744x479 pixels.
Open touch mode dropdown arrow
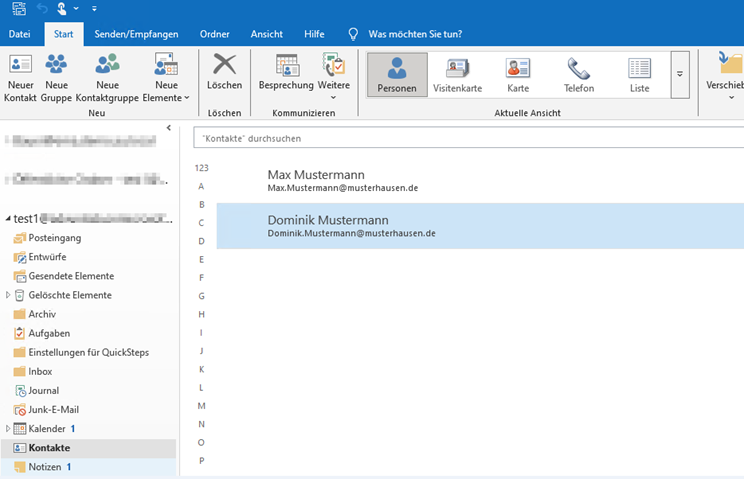[x=76, y=9]
